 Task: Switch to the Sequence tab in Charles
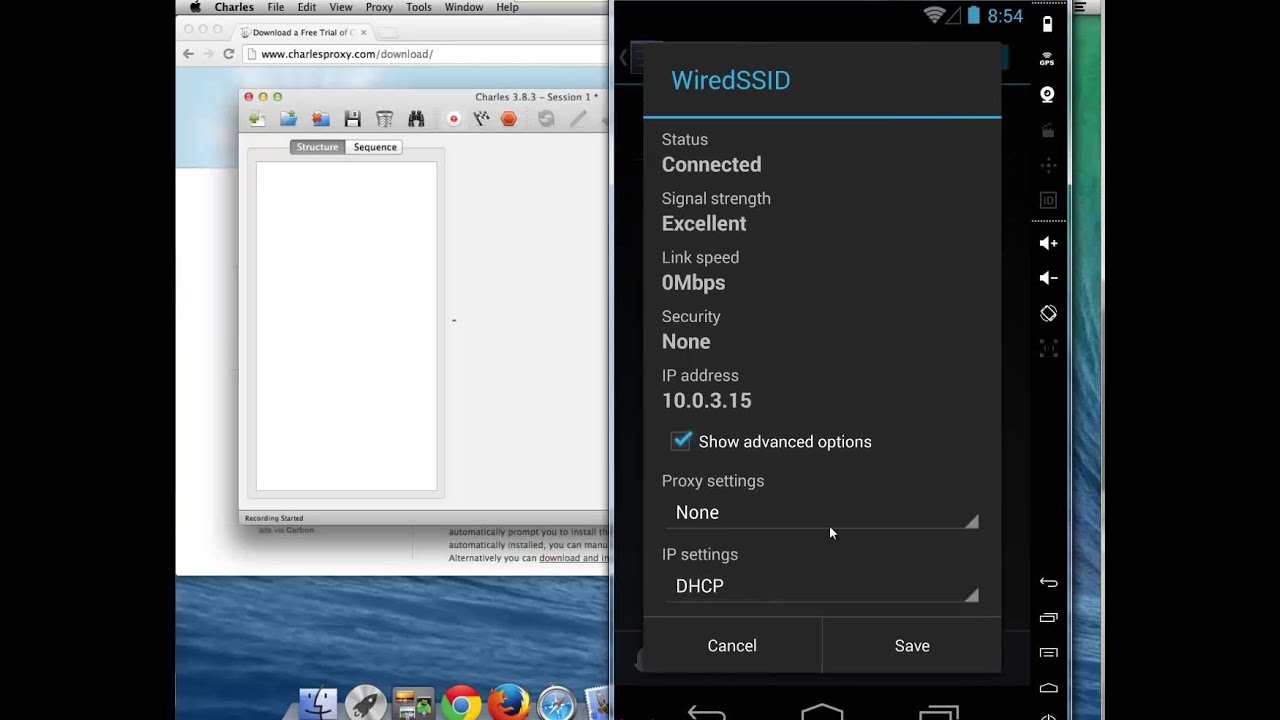[x=375, y=147]
